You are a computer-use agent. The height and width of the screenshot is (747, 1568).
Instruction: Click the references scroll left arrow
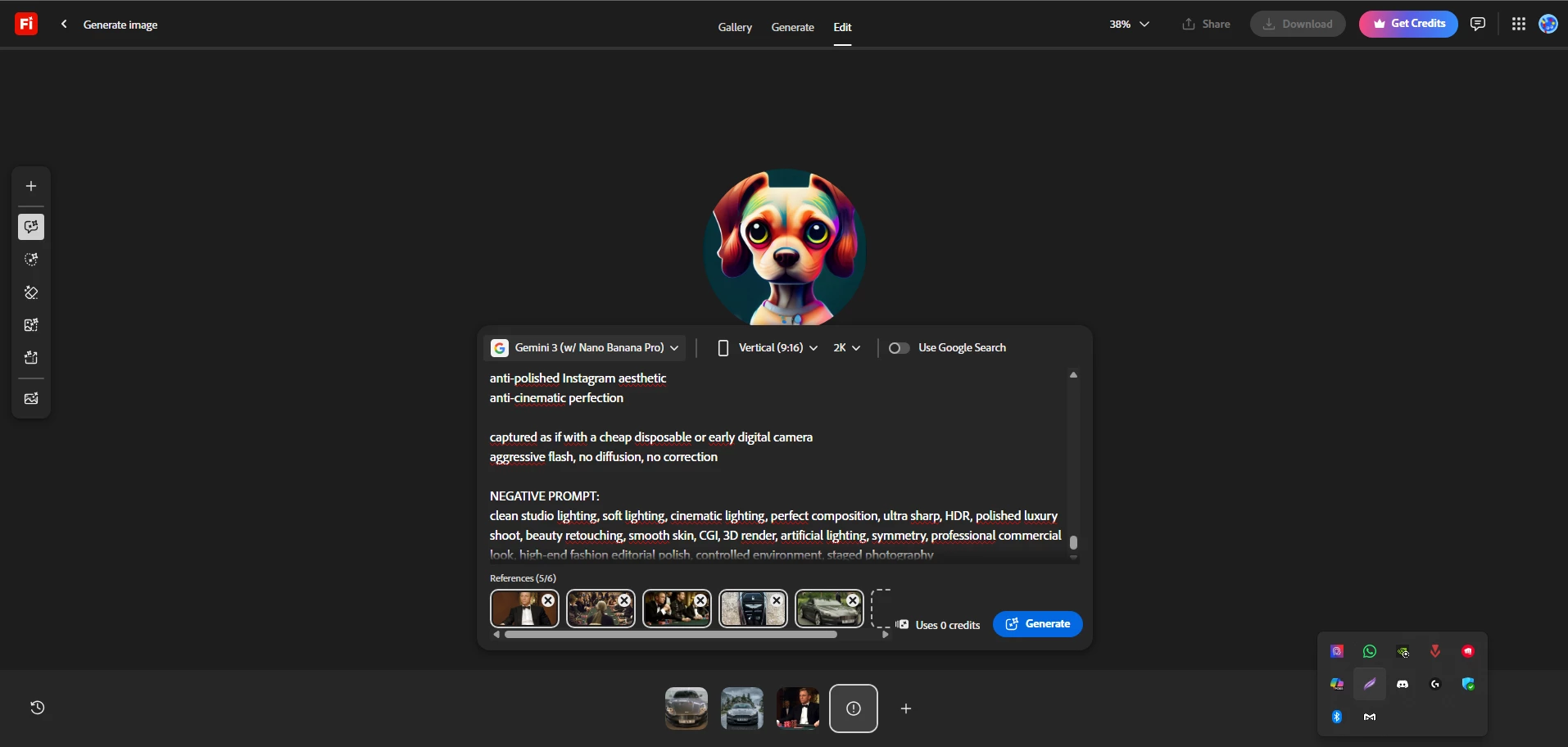click(496, 634)
